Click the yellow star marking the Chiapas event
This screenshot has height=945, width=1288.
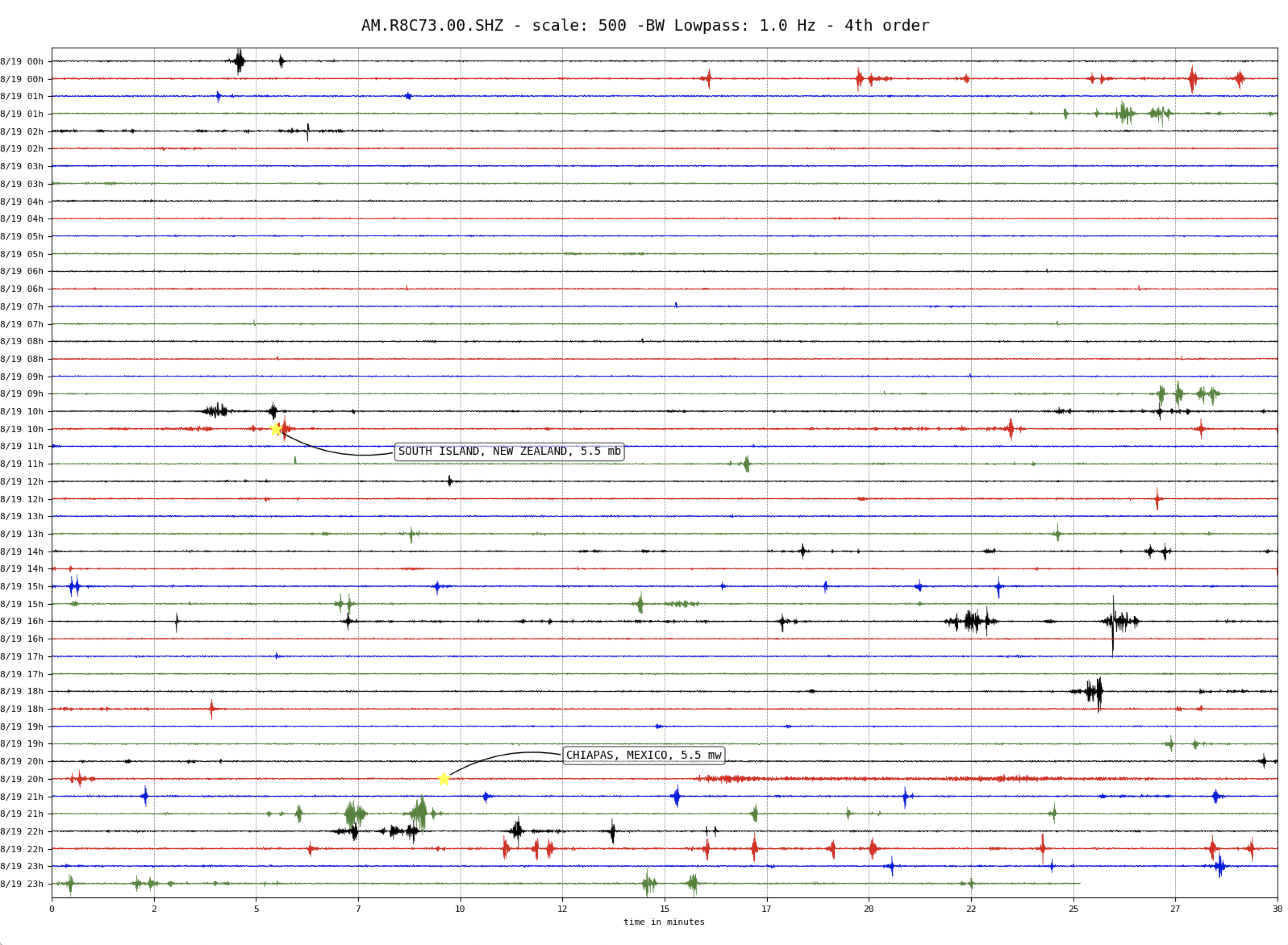tap(444, 779)
